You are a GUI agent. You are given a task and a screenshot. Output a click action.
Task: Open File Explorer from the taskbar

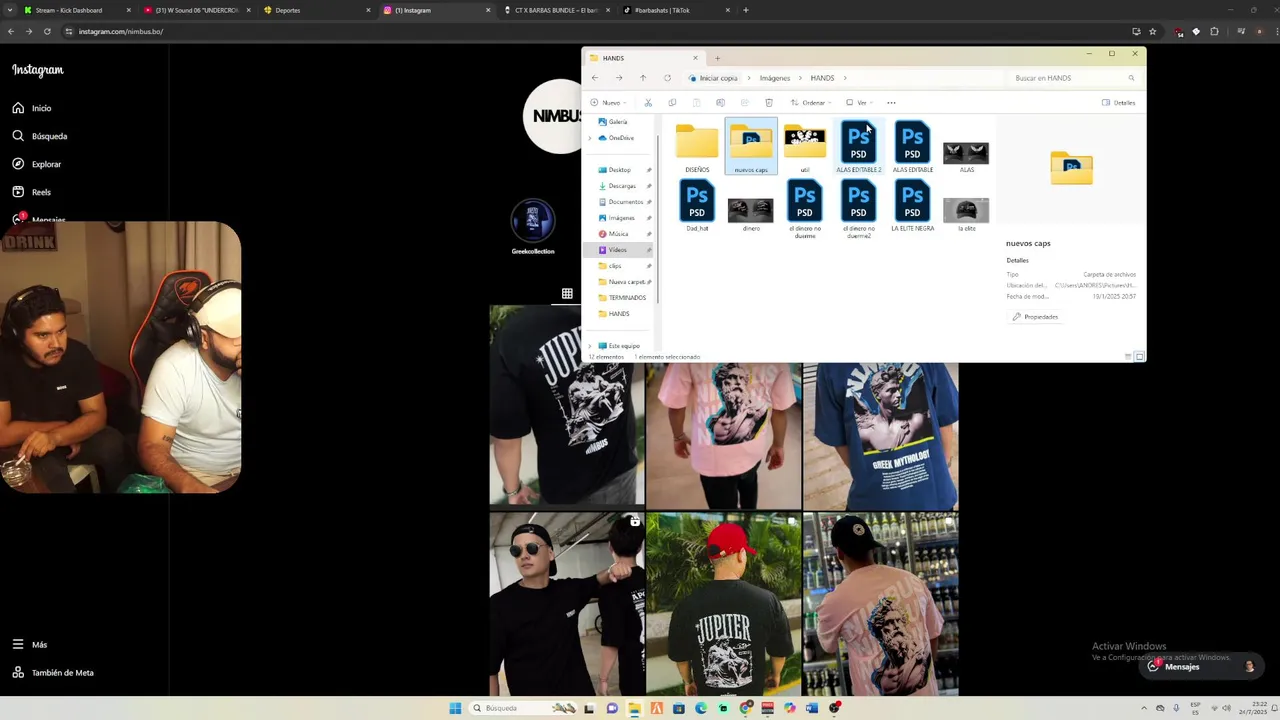(x=634, y=708)
